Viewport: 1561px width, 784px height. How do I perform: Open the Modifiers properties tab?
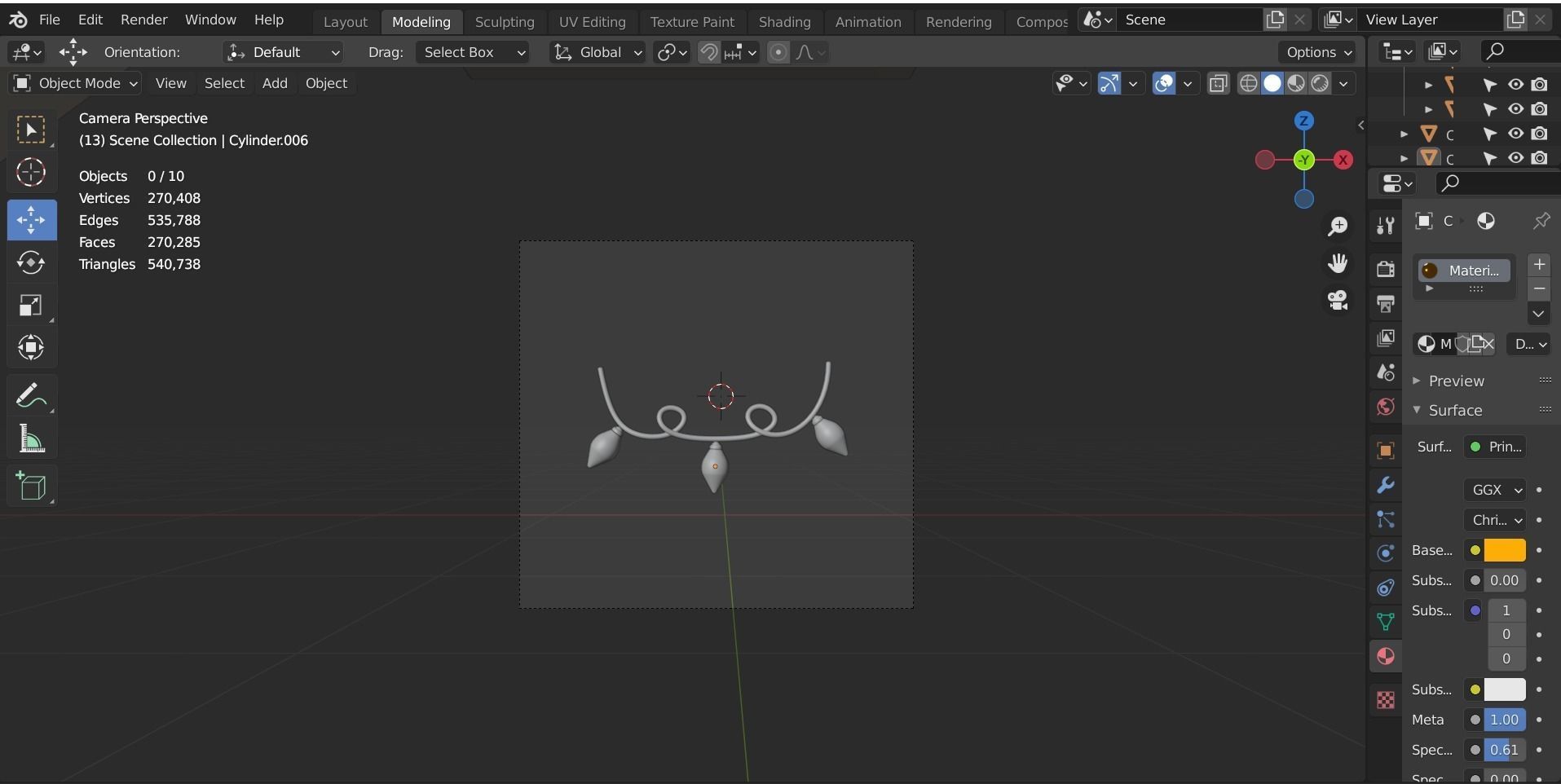pos(1385,486)
